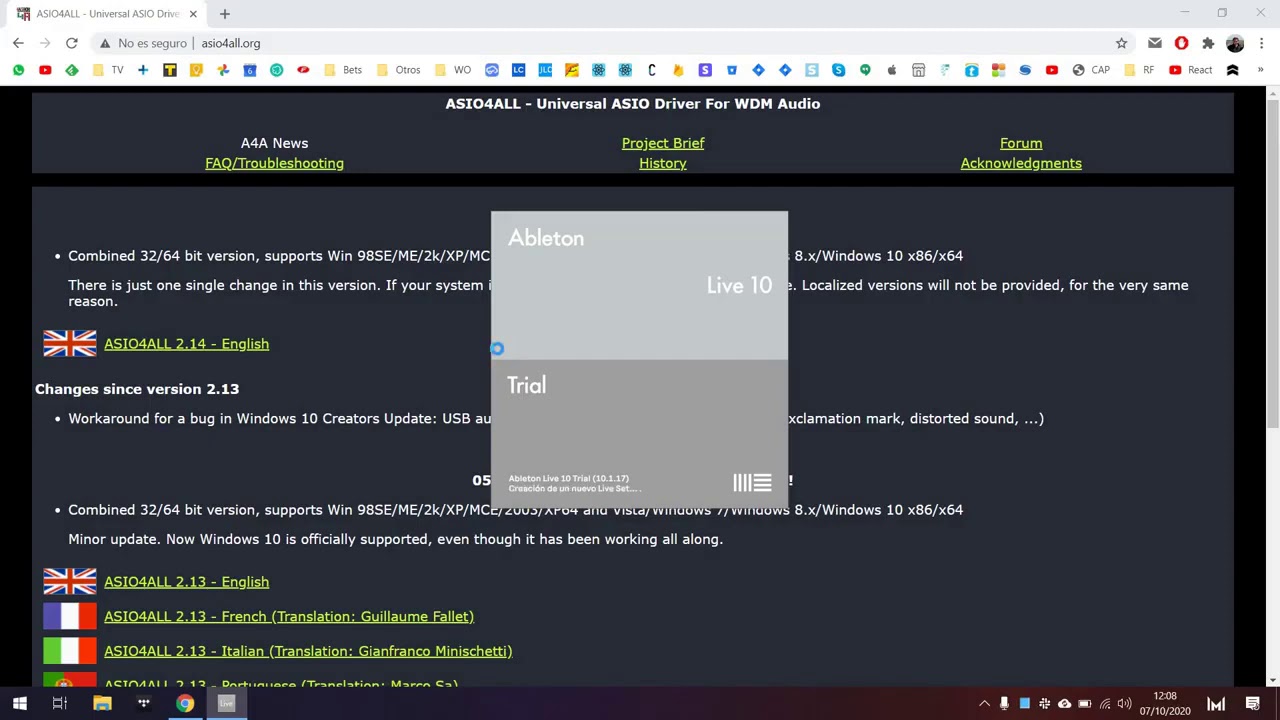Open a new Chrome tab
Viewport: 1280px width, 720px height.
coord(224,14)
